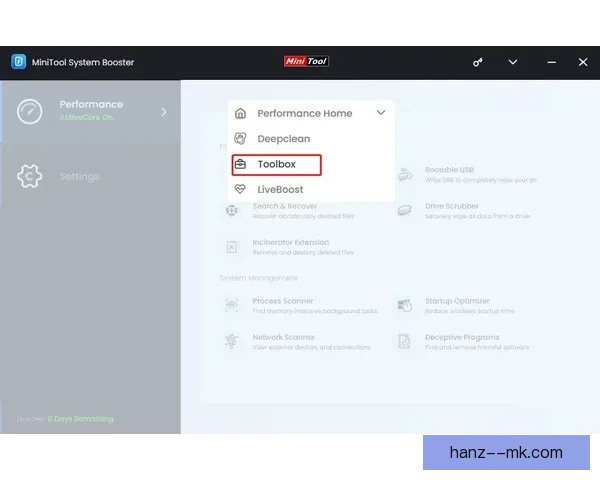
Task: Open the Performance sidebar section
Action: pos(90,111)
